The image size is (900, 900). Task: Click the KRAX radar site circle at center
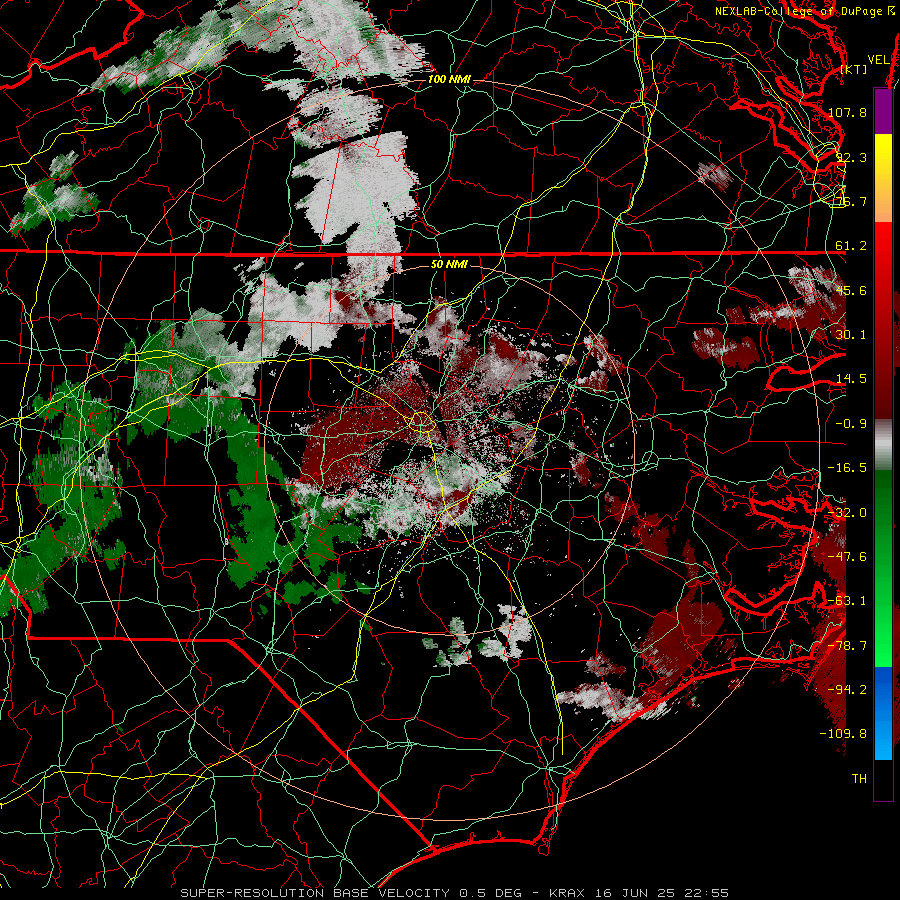point(421,422)
